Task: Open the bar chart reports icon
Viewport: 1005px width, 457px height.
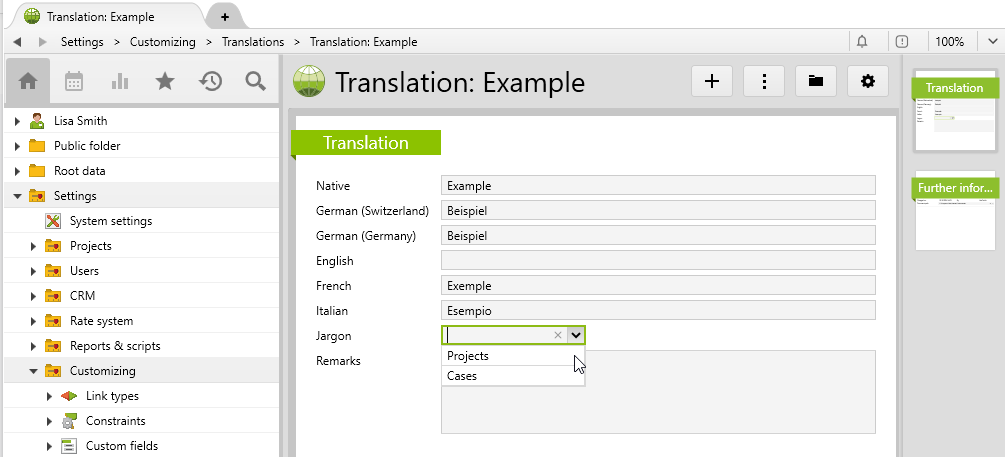Action: point(120,81)
